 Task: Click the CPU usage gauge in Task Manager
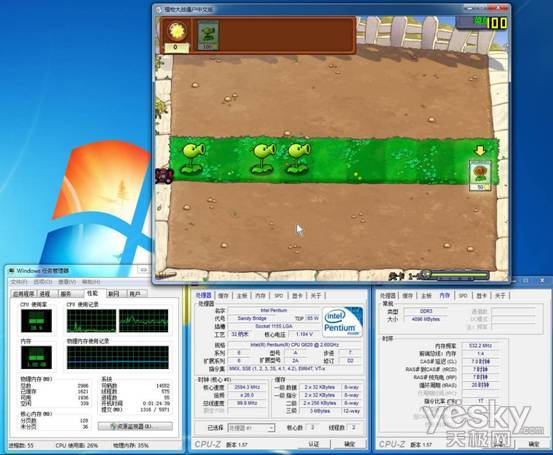[36, 321]
